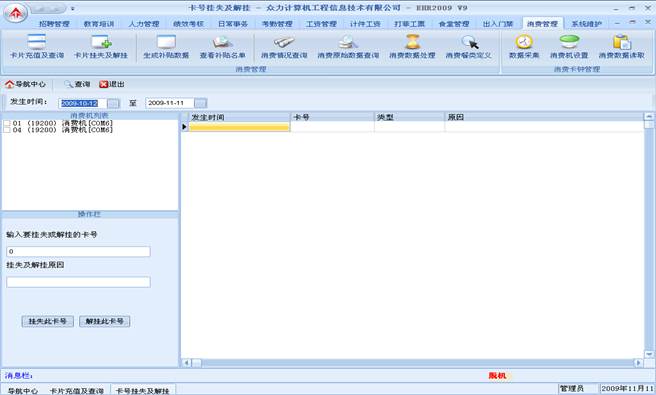Click the red 脱机 status text

click(x=497, y=376)
